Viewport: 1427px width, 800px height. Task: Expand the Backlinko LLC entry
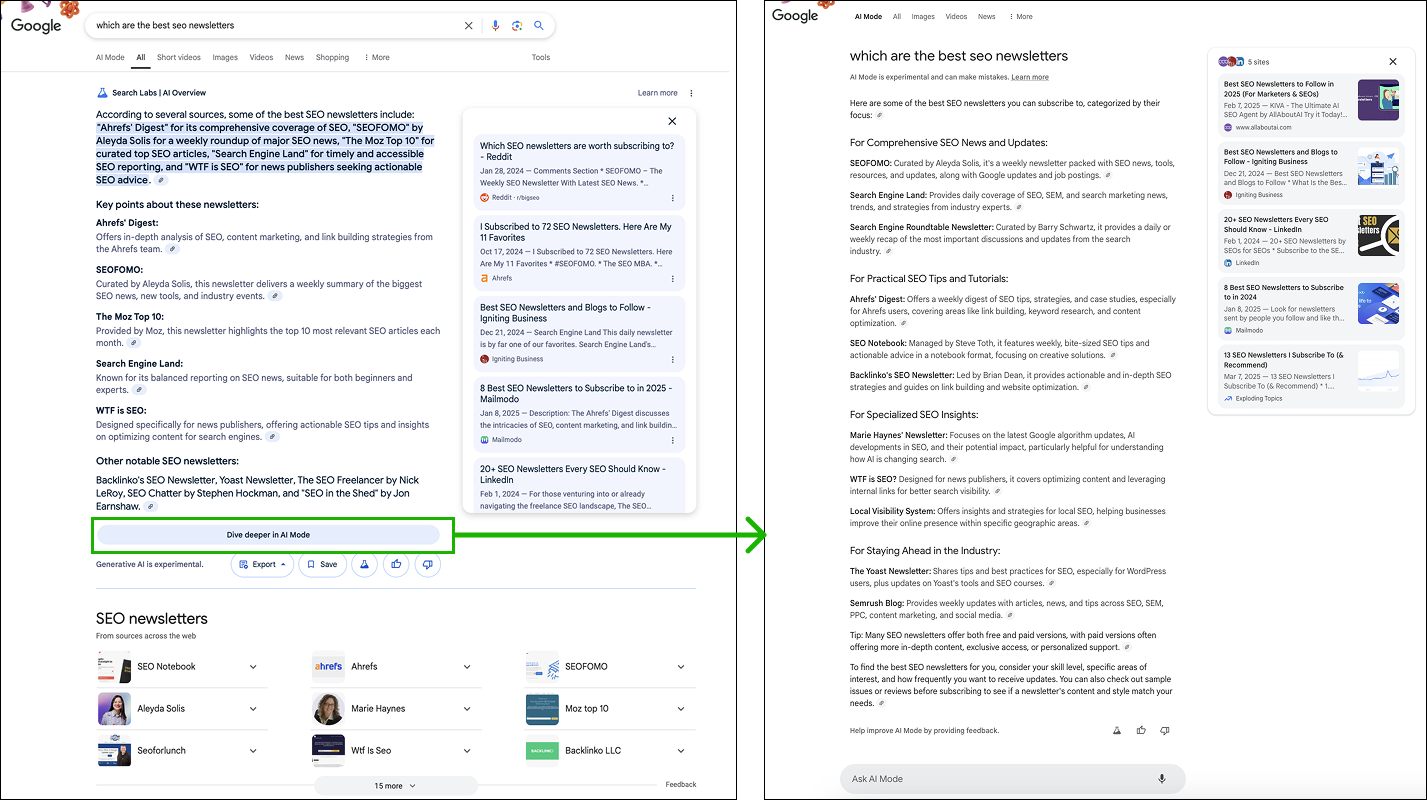(x=681, y=751)
